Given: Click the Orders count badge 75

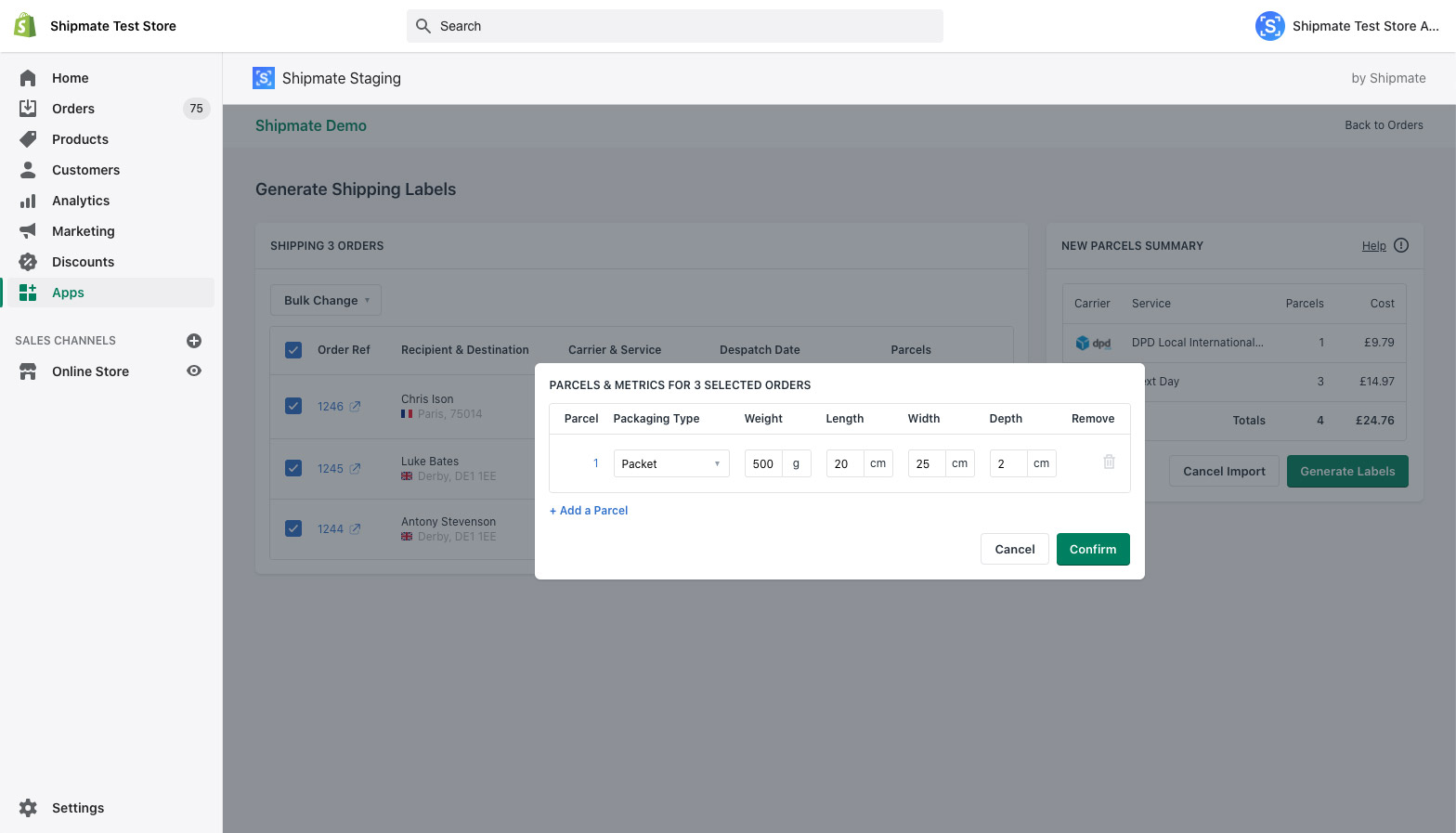Looking at the screenshot, I should 196,109.
